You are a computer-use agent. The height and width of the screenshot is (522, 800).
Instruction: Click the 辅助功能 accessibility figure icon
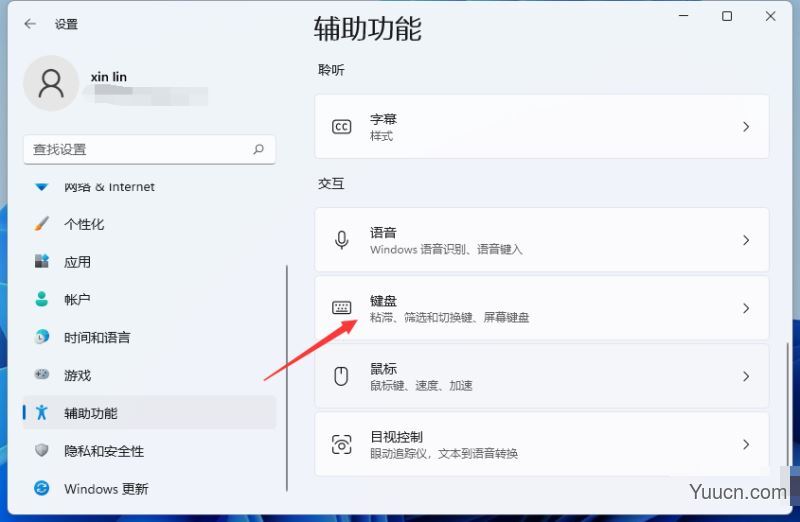point(41,412)
